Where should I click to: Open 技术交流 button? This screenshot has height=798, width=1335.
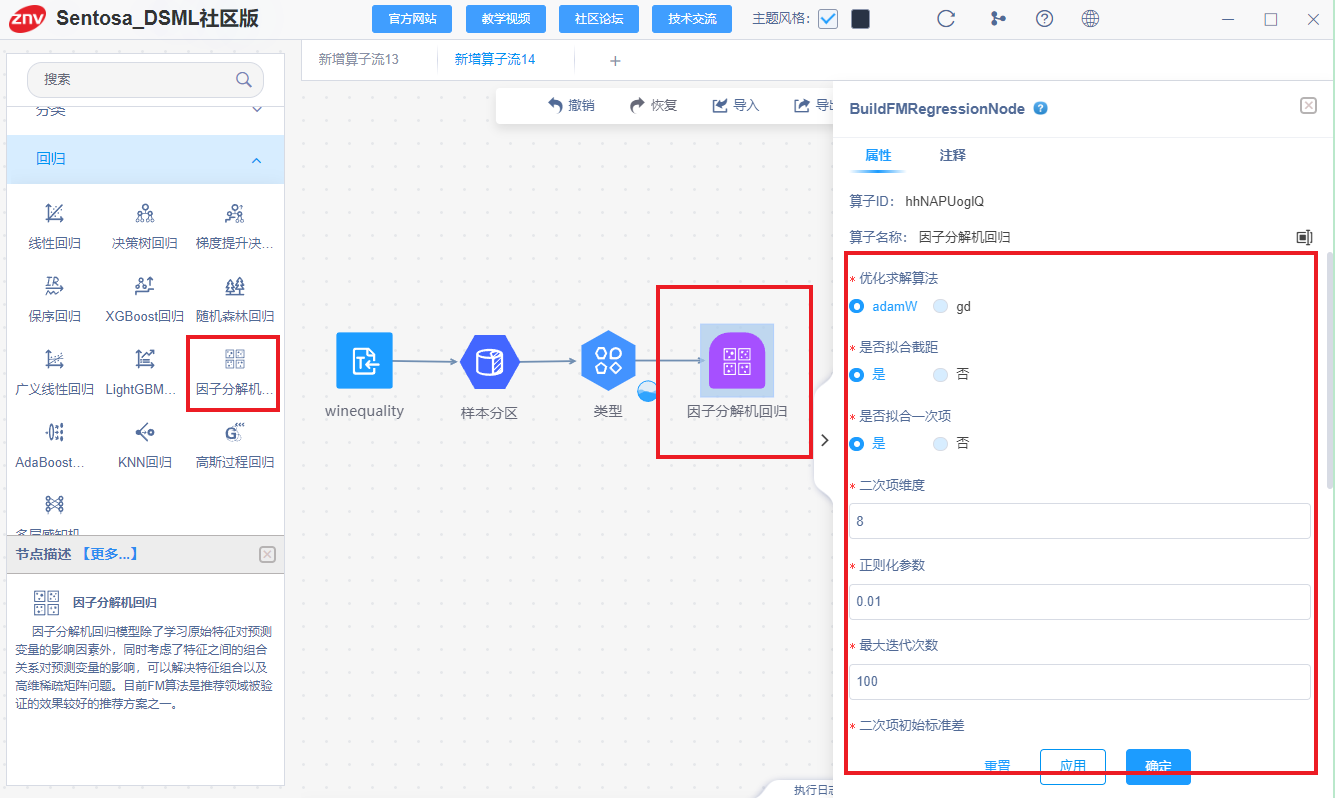pyautogui.click(x=692, y=19)
